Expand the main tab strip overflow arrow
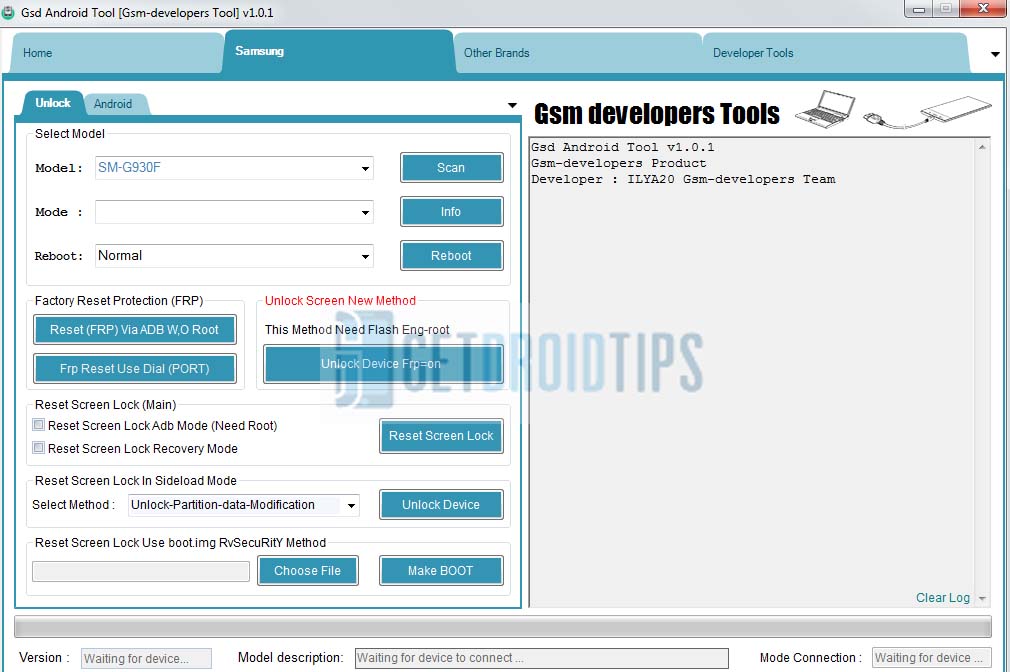Image resolution: width=1010 pixels, height=672 pixels. pos(995,54)
